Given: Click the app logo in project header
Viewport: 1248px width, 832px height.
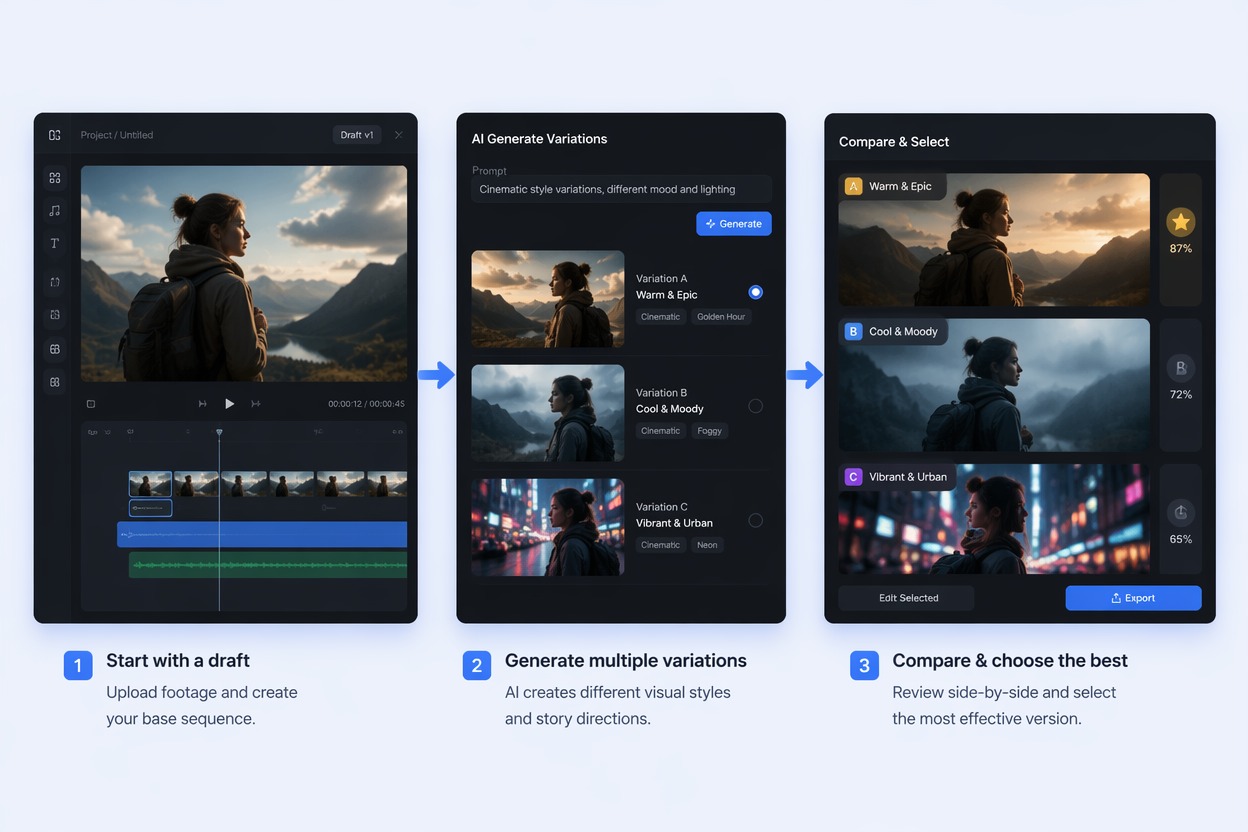Looking at the screenshot, I should [x=55, y=135].
